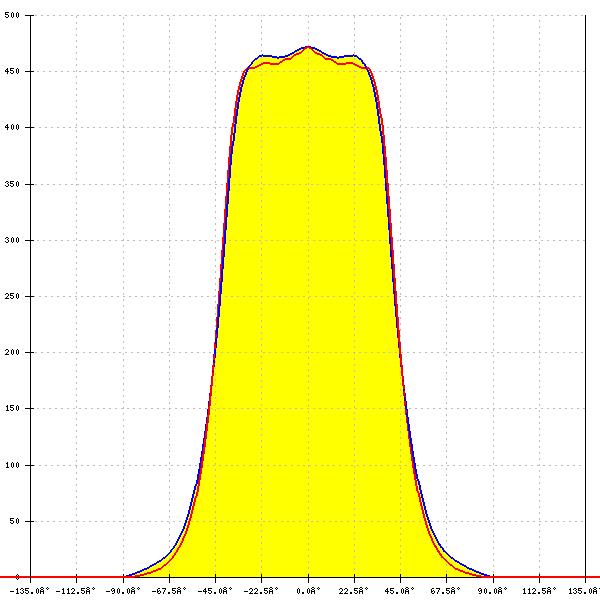Viewport: 600px width, 600px height.
Task: Click the 22.5° x-axis label
Action: click(354, 591)
